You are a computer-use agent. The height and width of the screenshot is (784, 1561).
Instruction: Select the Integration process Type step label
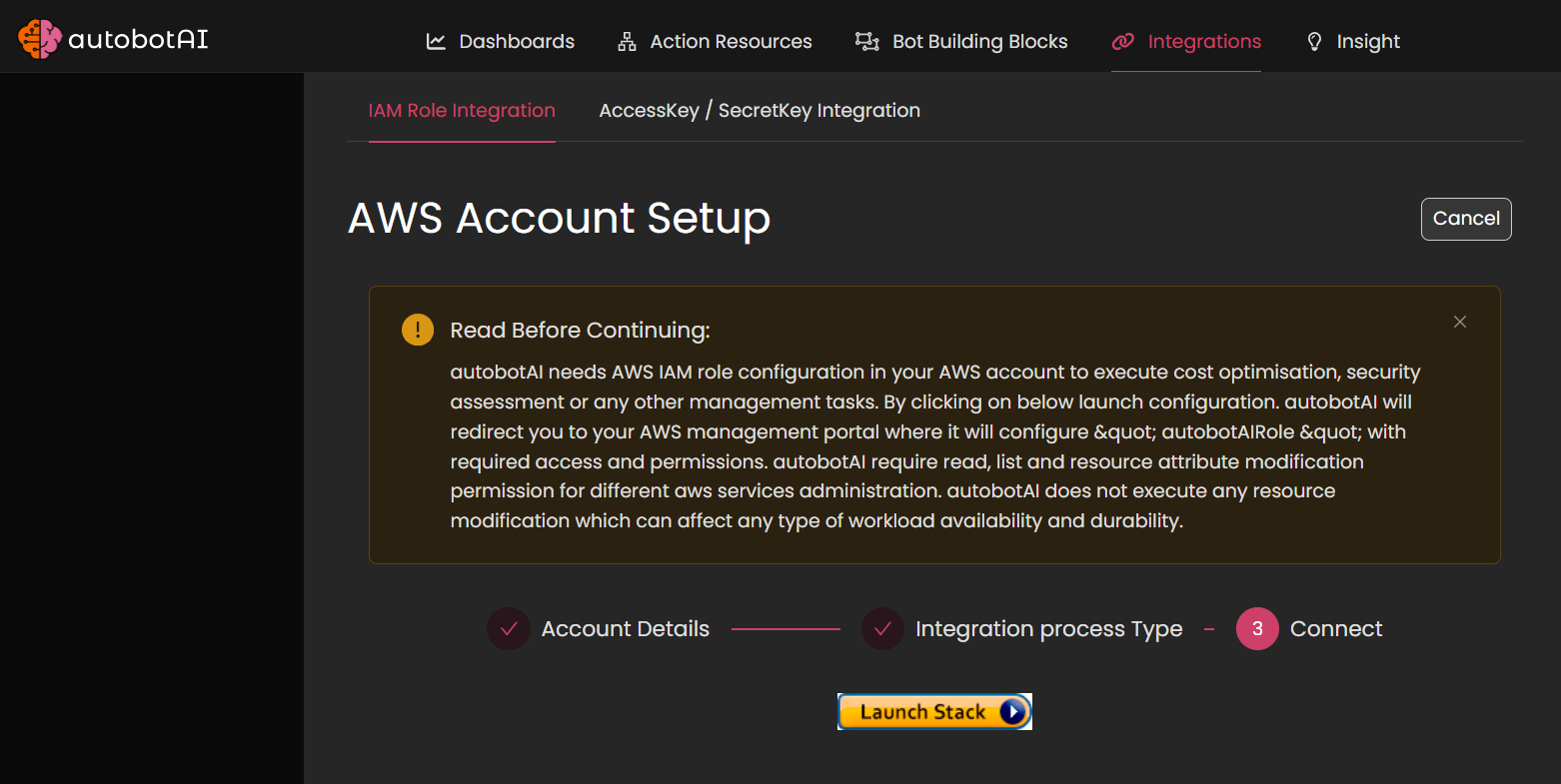1049,629
